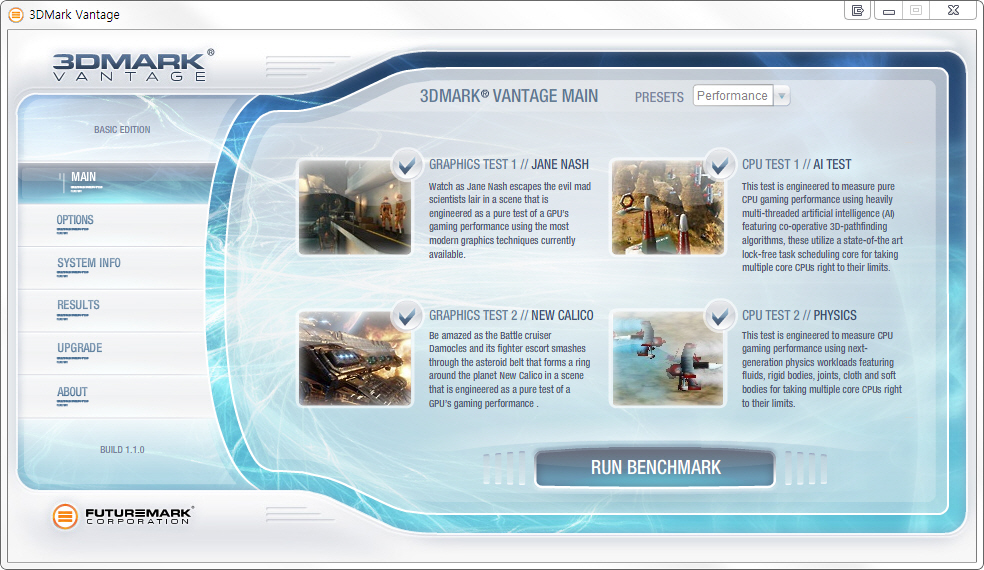Click the Performance preset combo box field

(733, 96)
